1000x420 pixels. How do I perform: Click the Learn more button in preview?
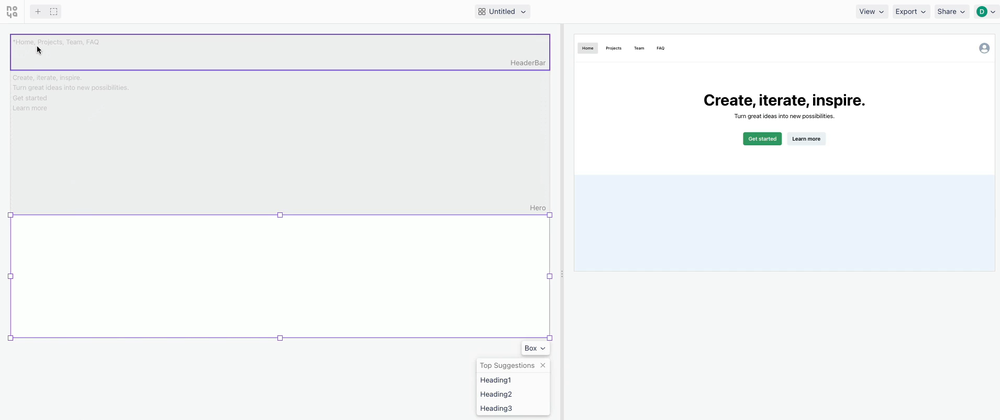point(806,139)
